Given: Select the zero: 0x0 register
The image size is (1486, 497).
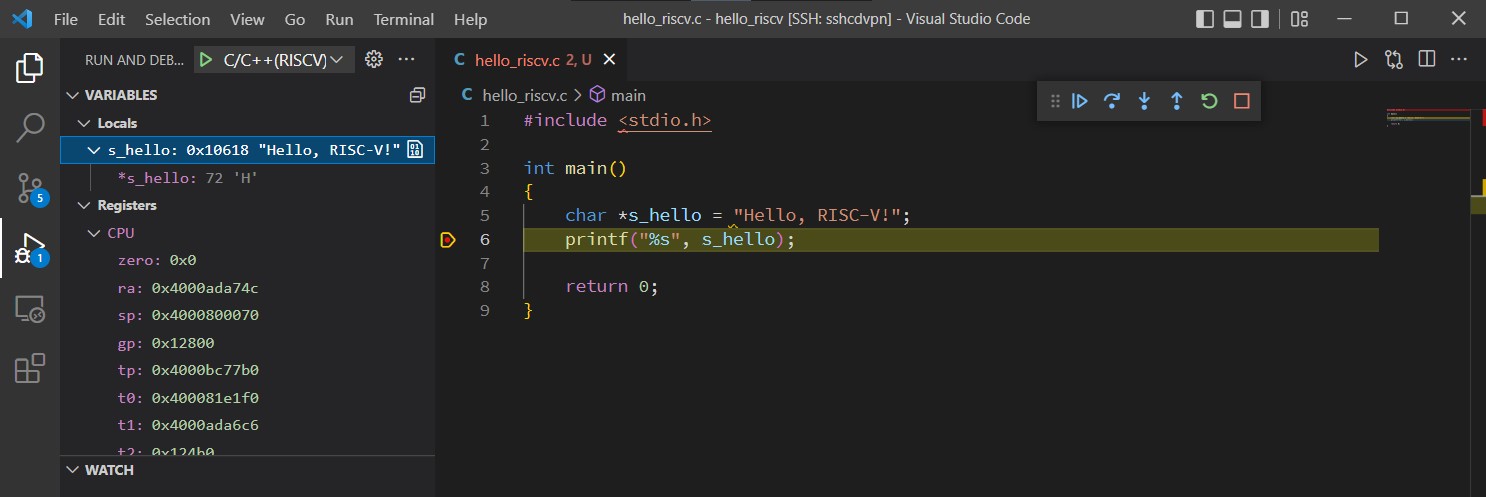Looking at the screenshot, I should (x=248, y=260).
